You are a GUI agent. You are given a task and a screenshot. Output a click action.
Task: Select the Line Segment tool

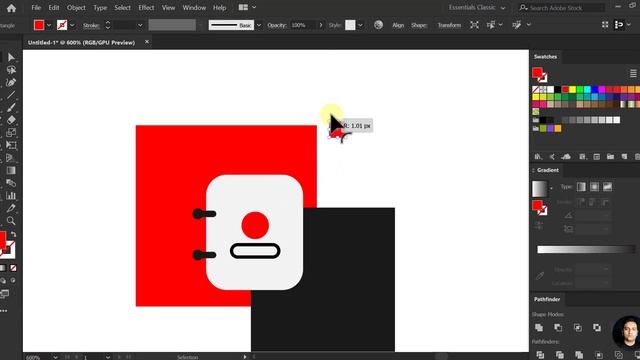11,95
